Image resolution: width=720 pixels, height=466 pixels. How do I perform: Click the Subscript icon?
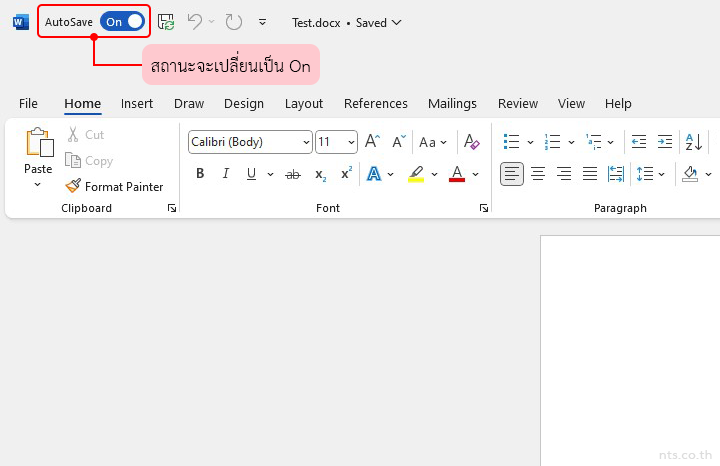320,174
